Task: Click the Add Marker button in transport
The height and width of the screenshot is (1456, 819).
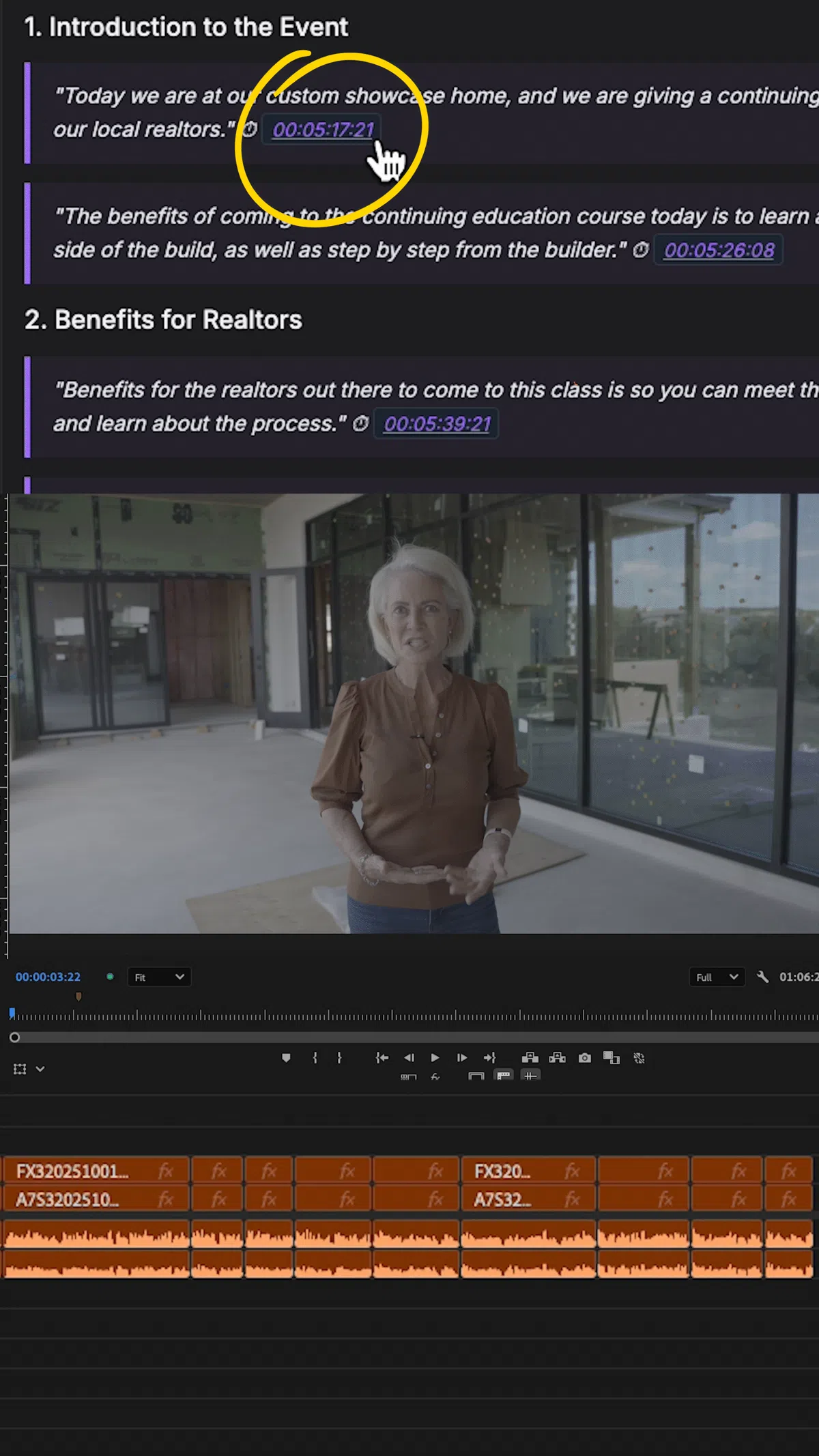Action: tap(286, 1057)
